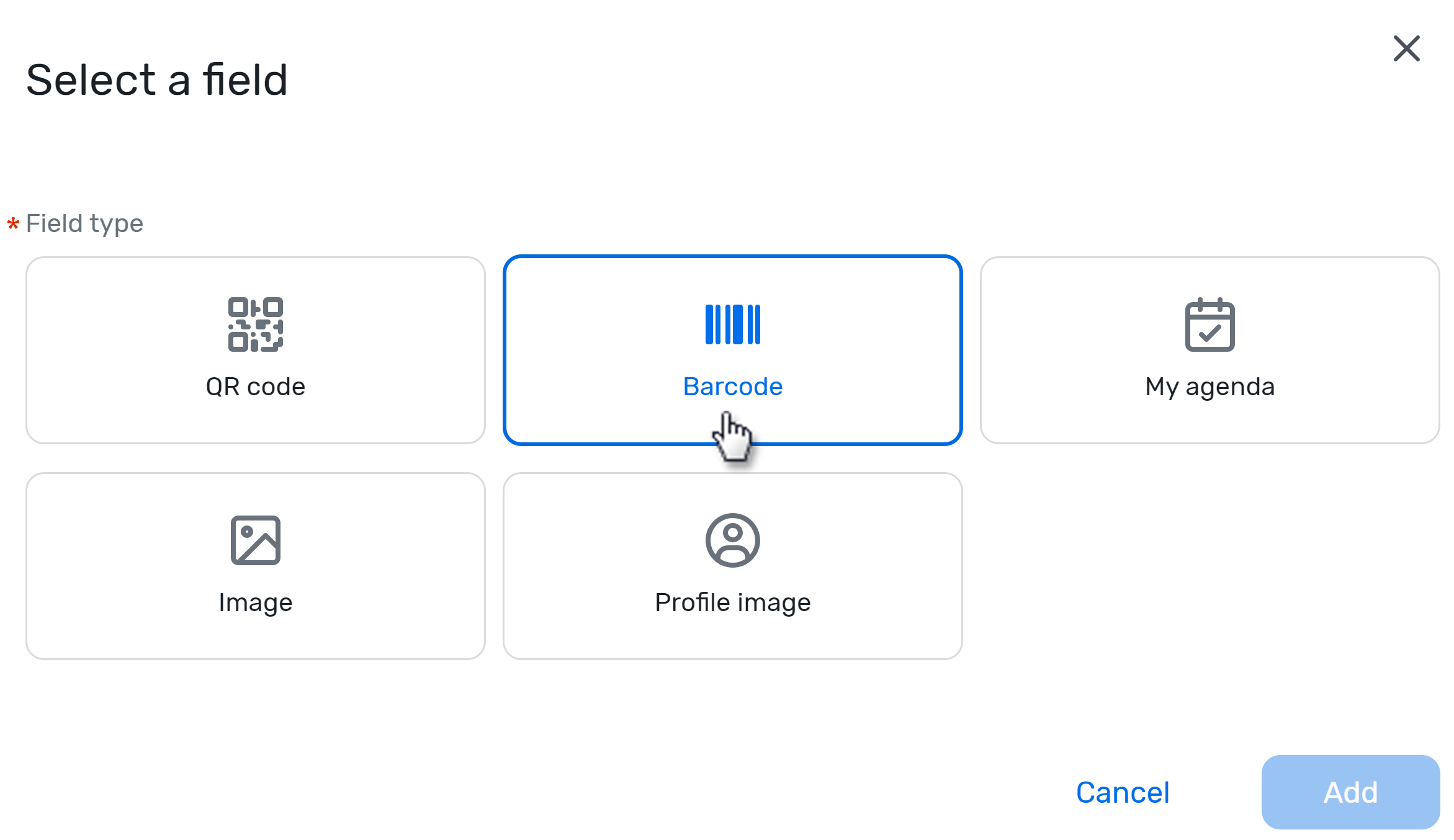Click the blue barcode stripes icon
The height and width of the screenshot is (840, 1454).
coord(732,324)
